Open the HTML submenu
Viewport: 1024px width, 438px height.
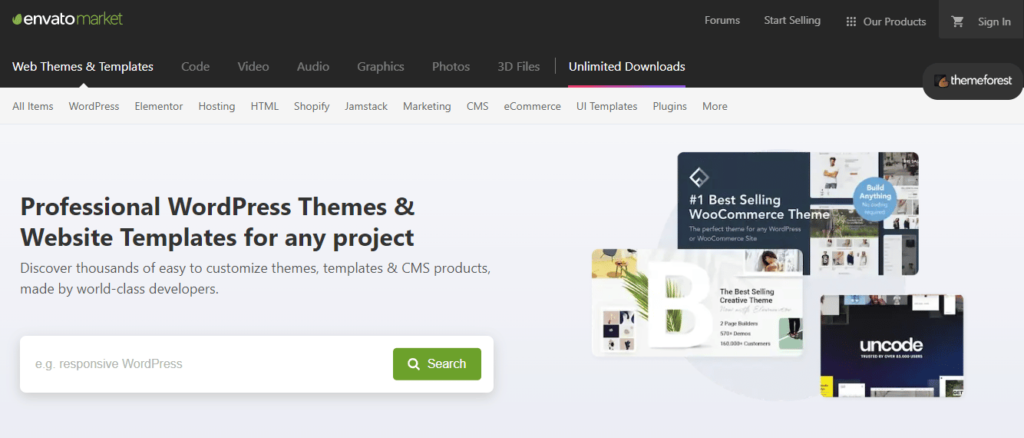tap(264, 106)
